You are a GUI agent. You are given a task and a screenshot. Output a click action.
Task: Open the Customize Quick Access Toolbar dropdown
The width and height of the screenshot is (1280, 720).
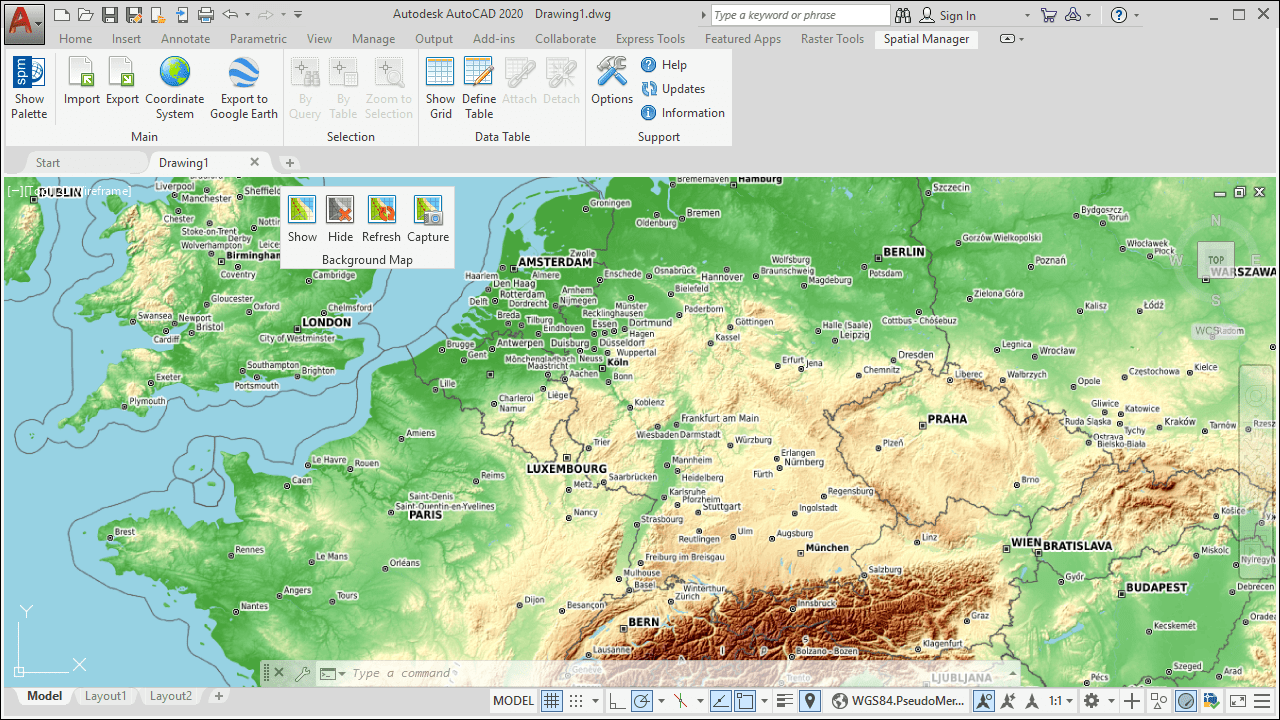click(x=300, y=15)
